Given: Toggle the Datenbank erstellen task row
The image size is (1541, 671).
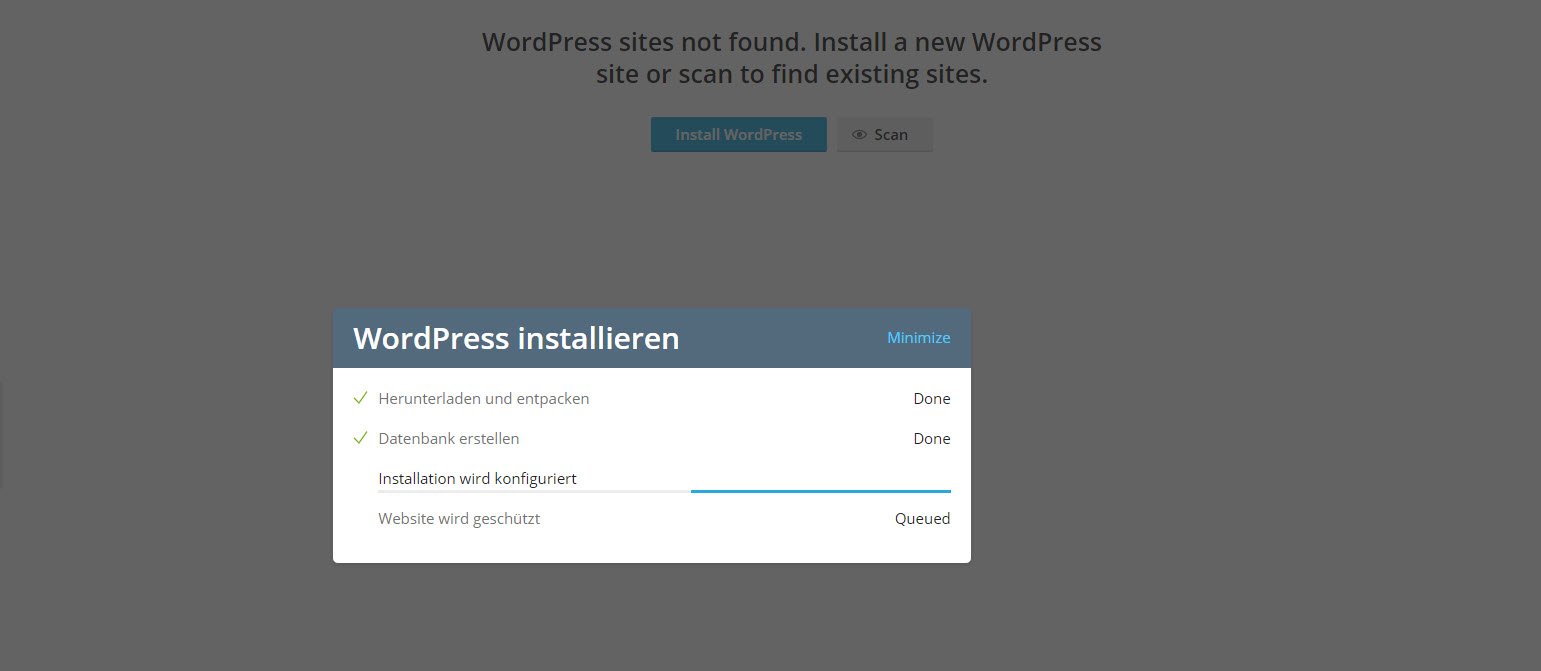Looking at the screenshot, I should (x=651, y=438).
